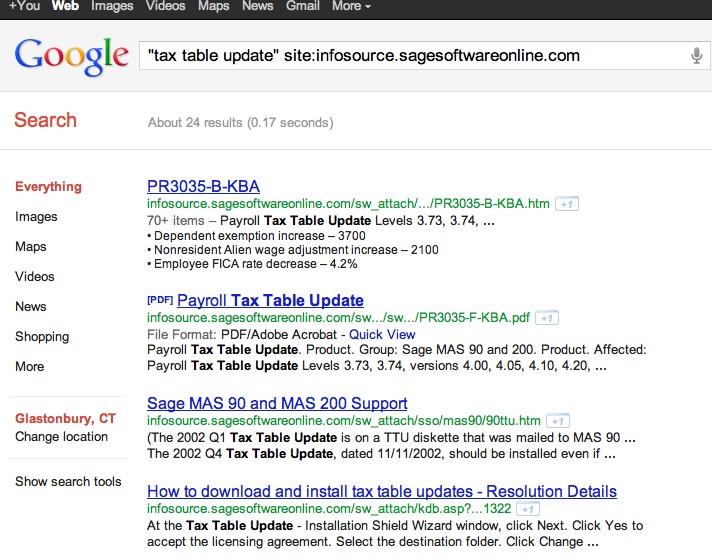Filter results by News in sidebar
The image size is (712, 559).
point(30,307)
